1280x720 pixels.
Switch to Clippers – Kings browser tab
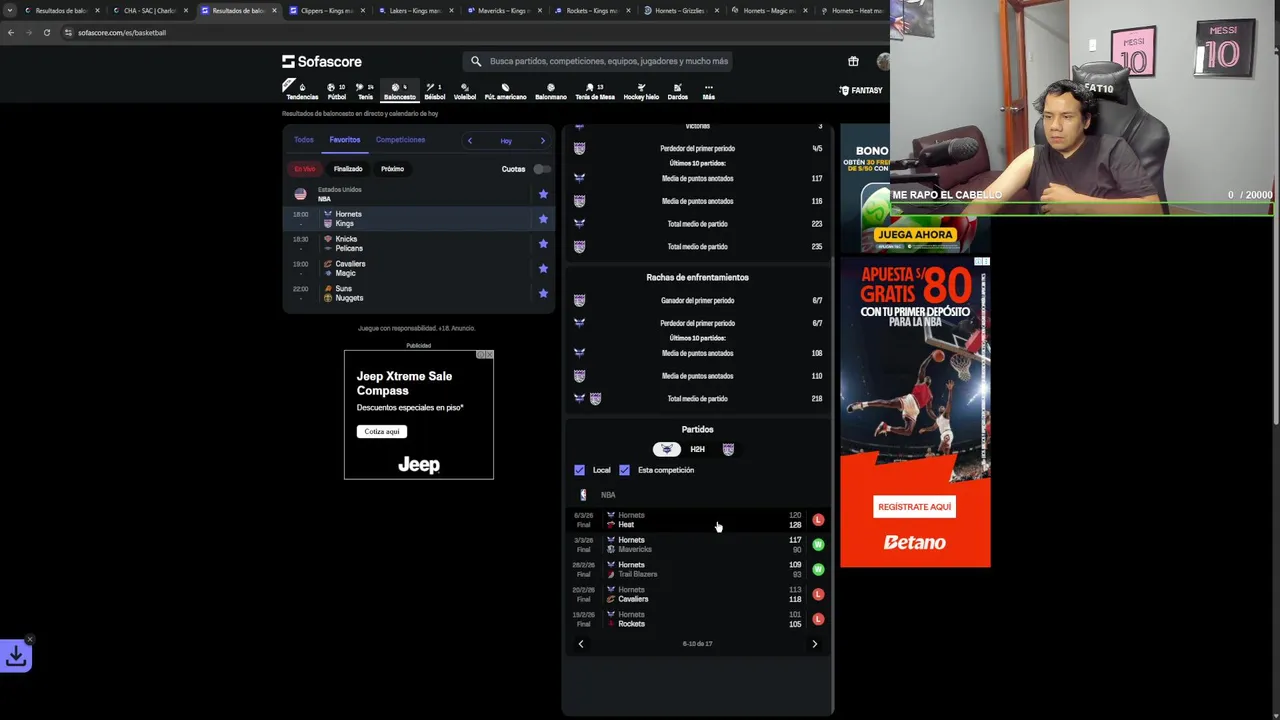point(326,10)
